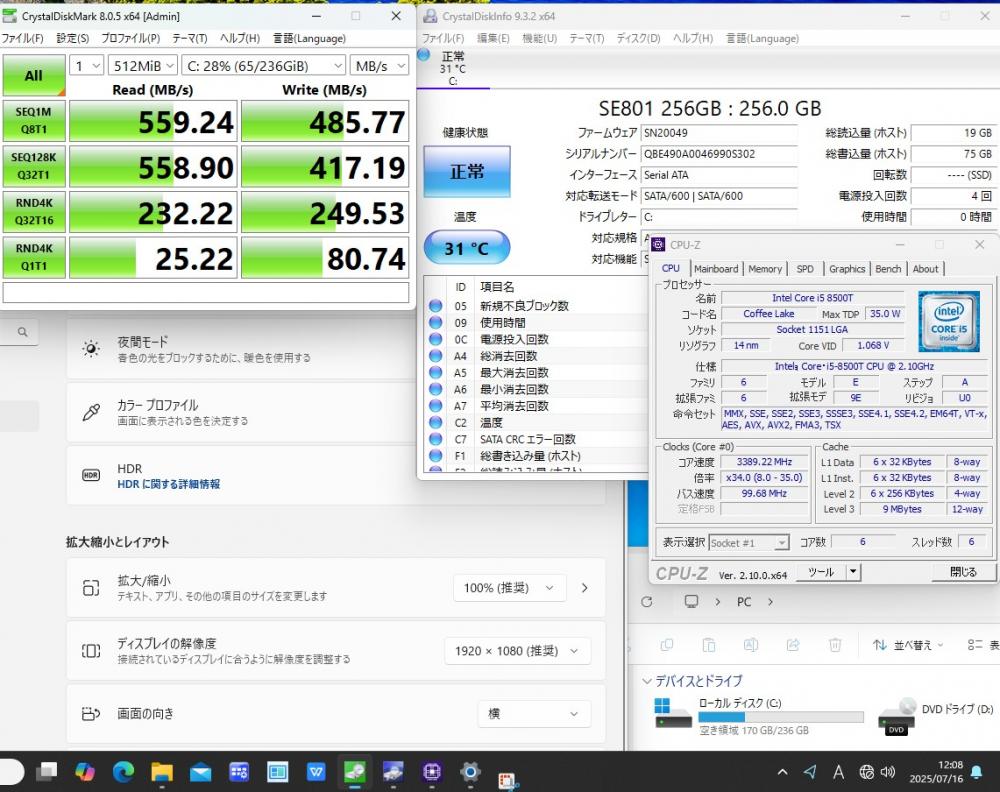Open the 1920 × 1080 resolution dropdown
The image size is (1000, 792).
coord(517,651)
